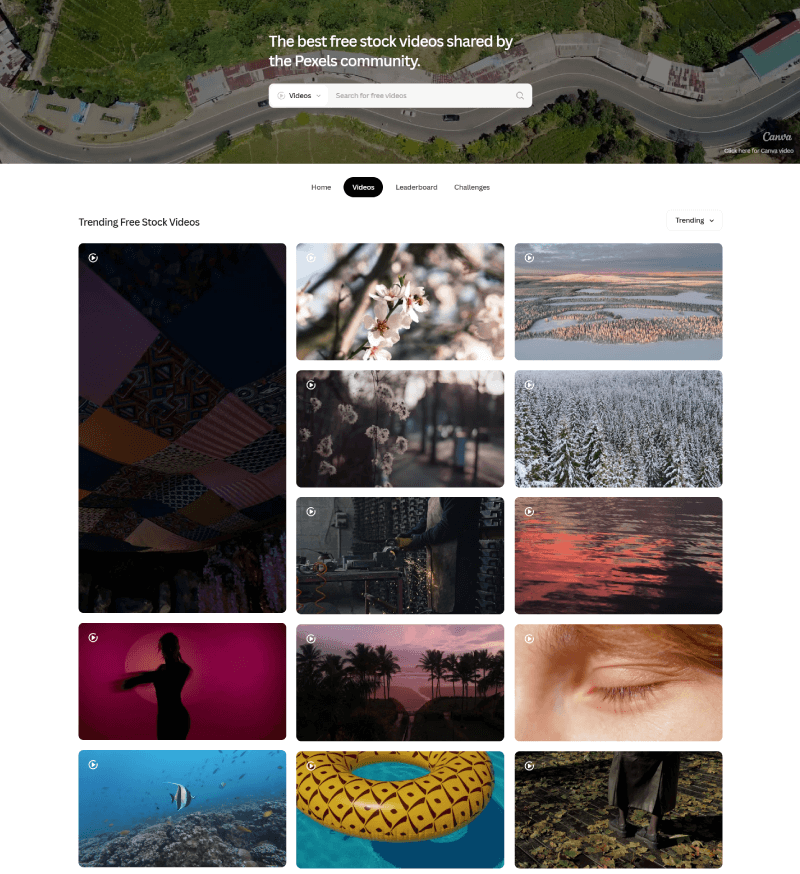Screen dimensions: 800x874
Task: Click play icon on red water reflection video
Action: [529, 512]
